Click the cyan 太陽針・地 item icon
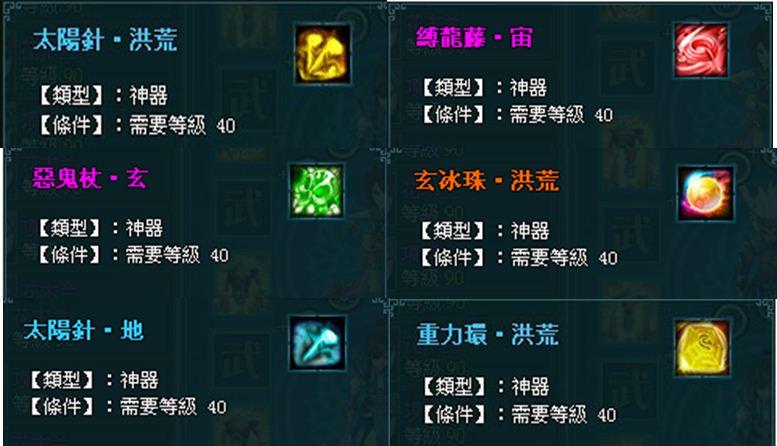Image resolution: width=777 pixels, height=446 pixels. 317,343
